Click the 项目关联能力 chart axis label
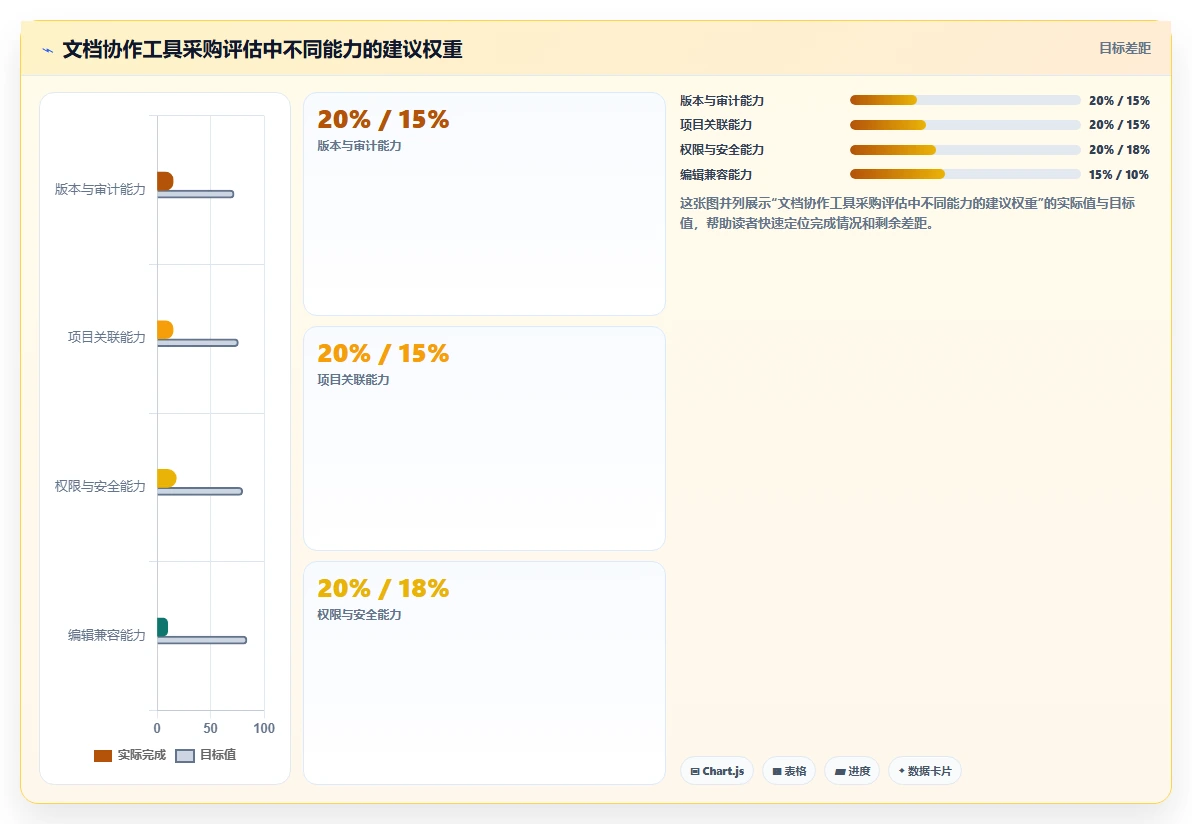The height and width of the screenshot is (824, 1192). pyautogui.click(x=106, y=338)
